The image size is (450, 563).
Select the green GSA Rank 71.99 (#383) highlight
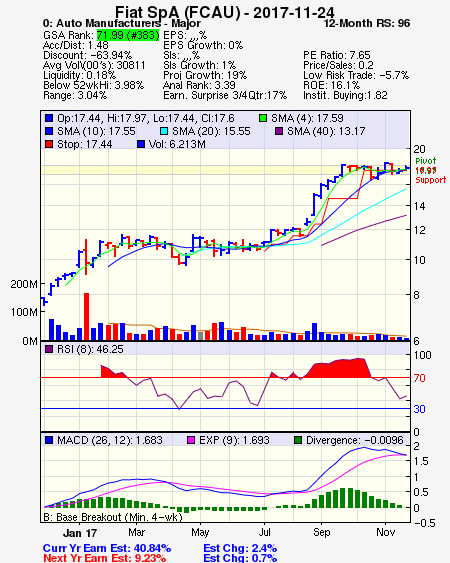click(128, 35)
